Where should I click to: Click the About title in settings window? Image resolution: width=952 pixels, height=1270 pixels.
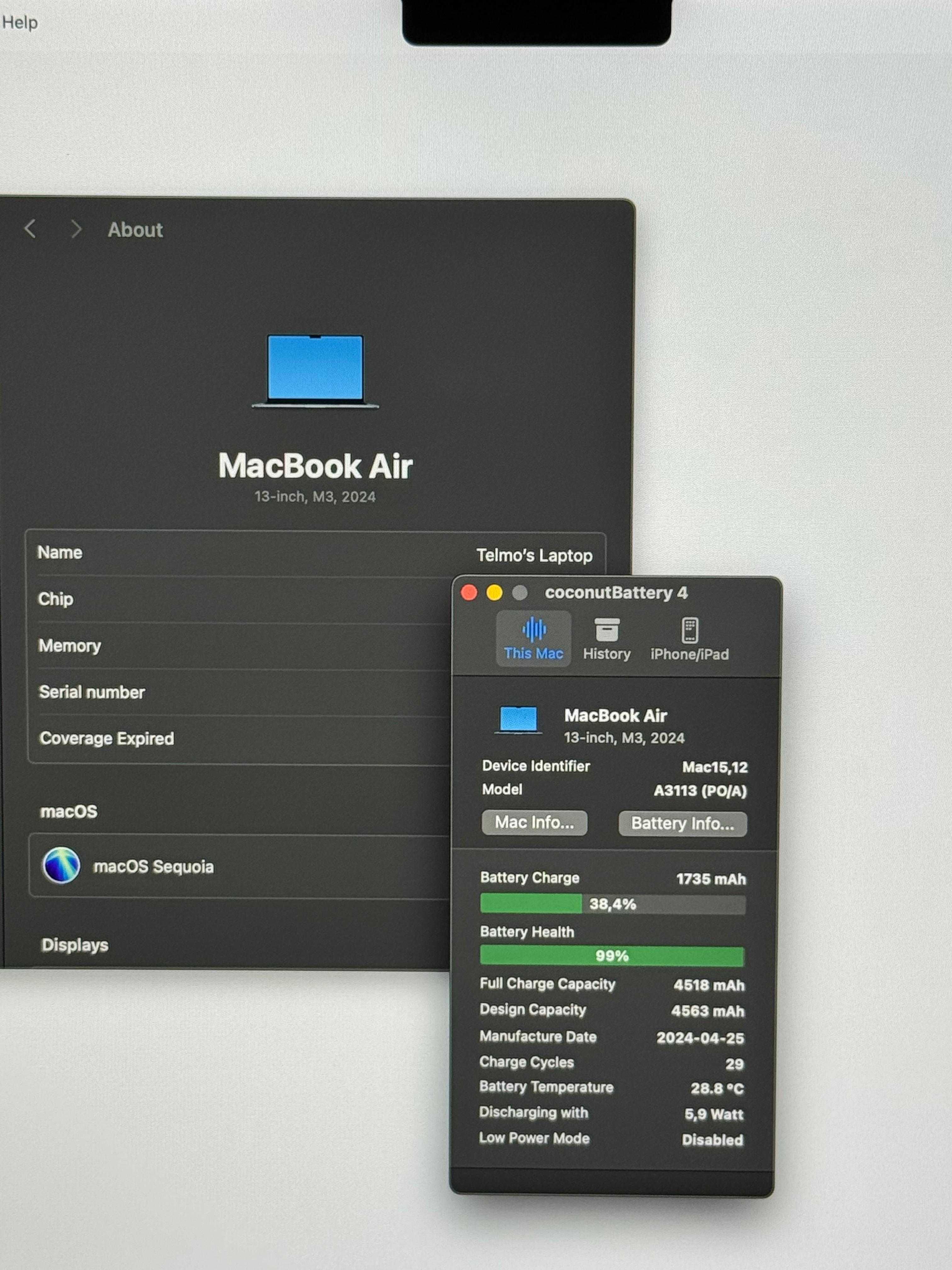(x=135, y=230)
